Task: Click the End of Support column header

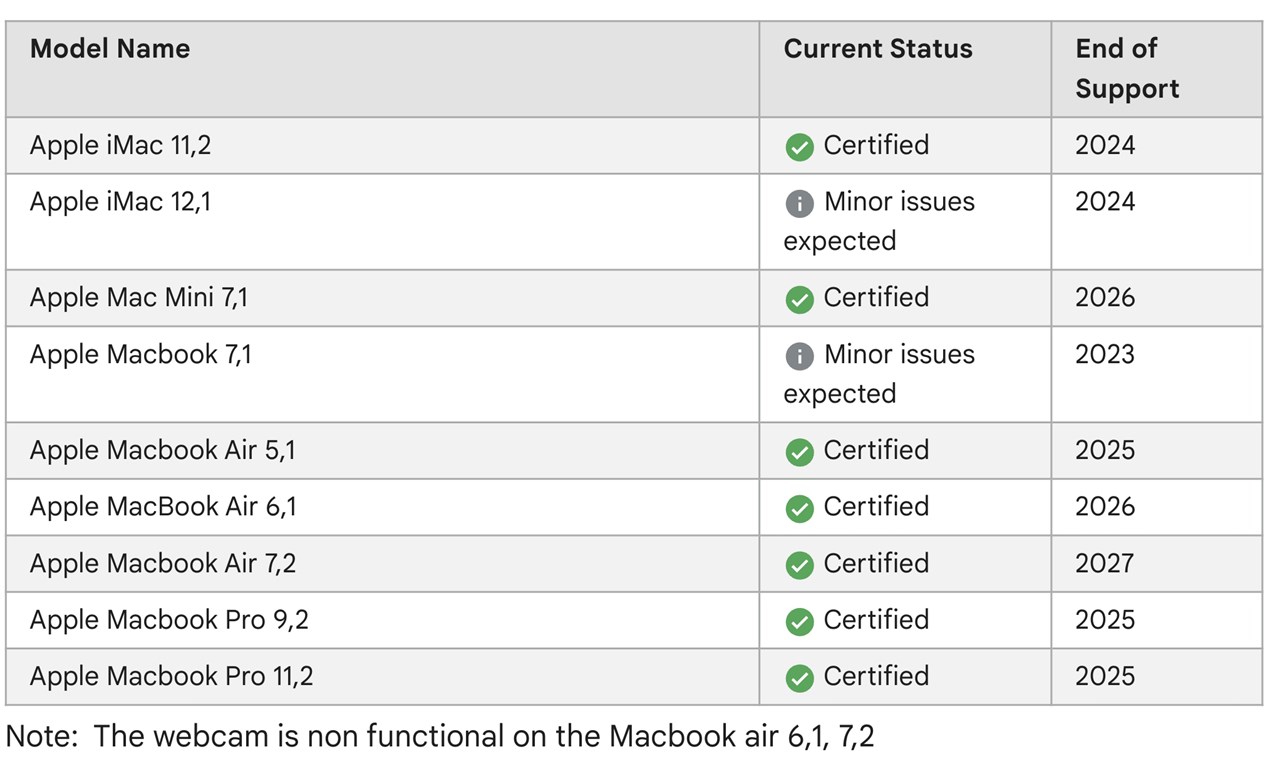Action: 1126,69
